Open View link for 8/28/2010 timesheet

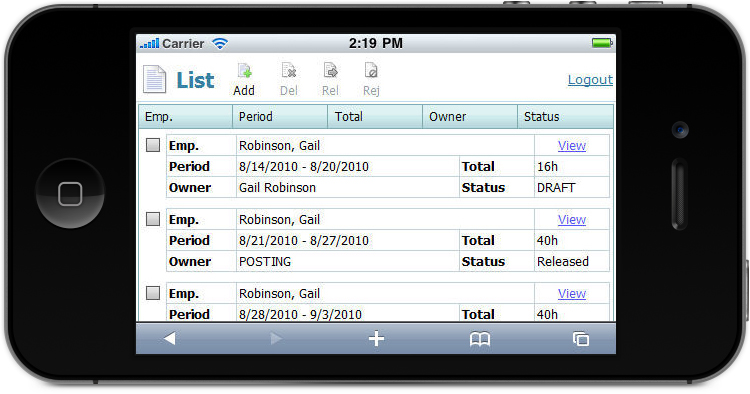[572, 294]
